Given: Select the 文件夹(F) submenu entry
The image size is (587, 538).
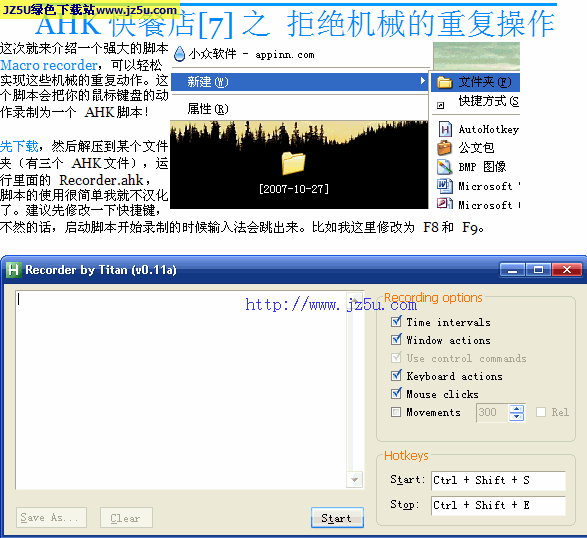Looking at the screenshot, I should tap(475, 82).
